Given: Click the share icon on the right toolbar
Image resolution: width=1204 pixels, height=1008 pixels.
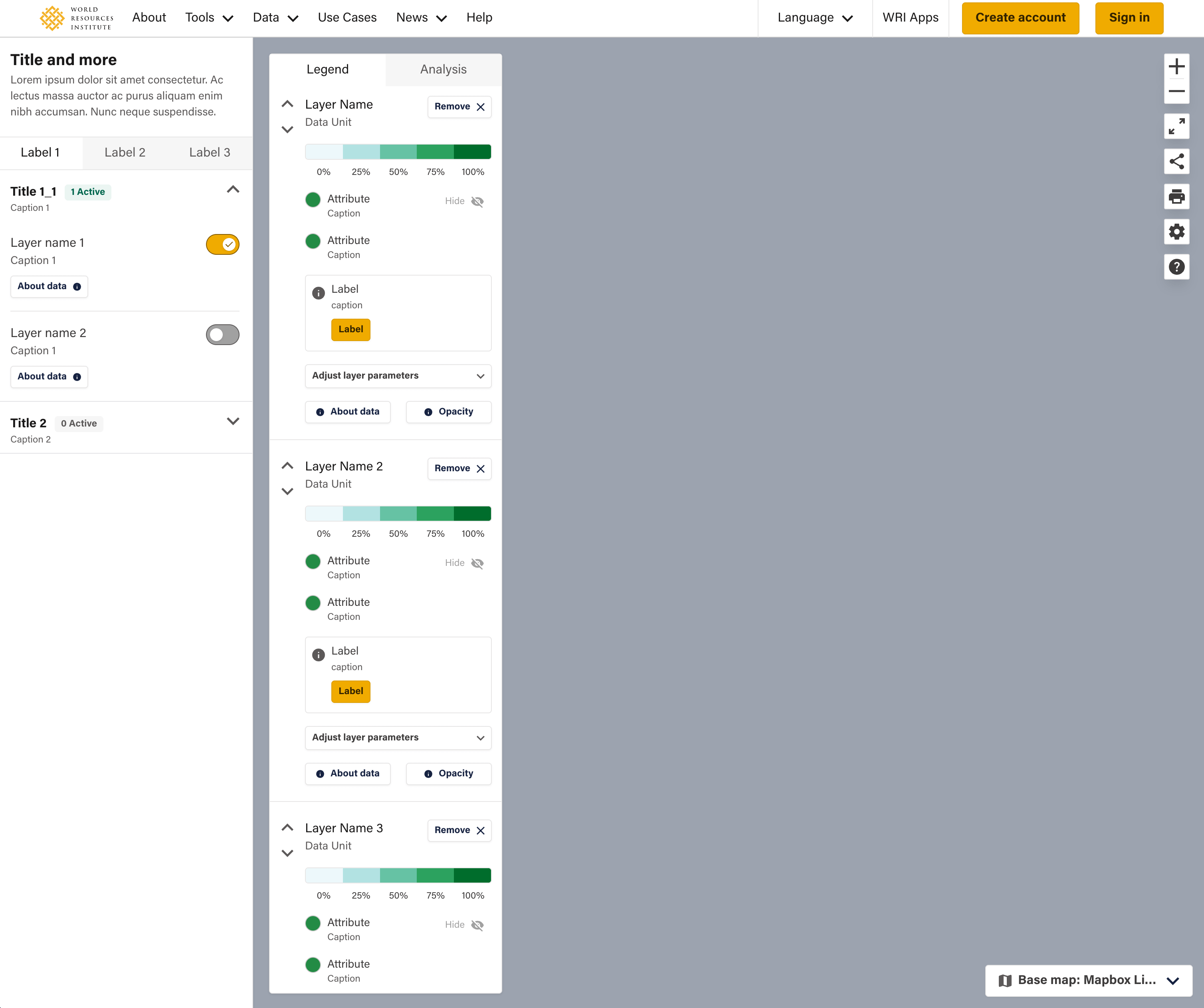Looking at the screenshot, I should point(1177,162).
